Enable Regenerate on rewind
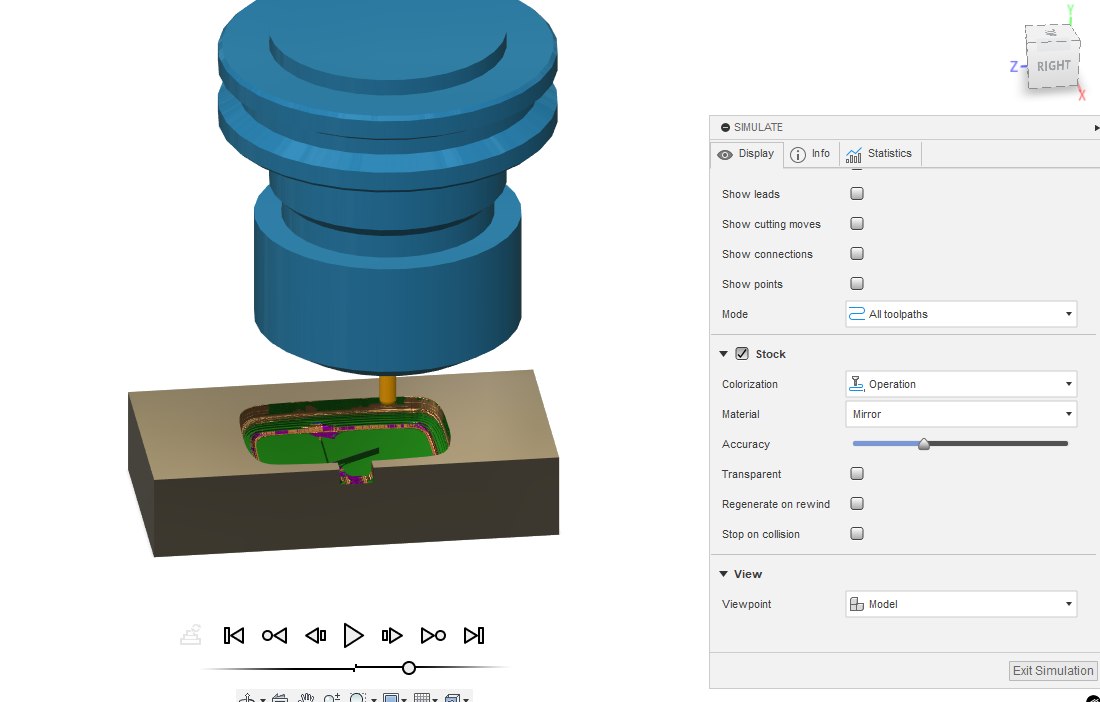The width and height of the screenshot is (1100, 702). (857, 504)
